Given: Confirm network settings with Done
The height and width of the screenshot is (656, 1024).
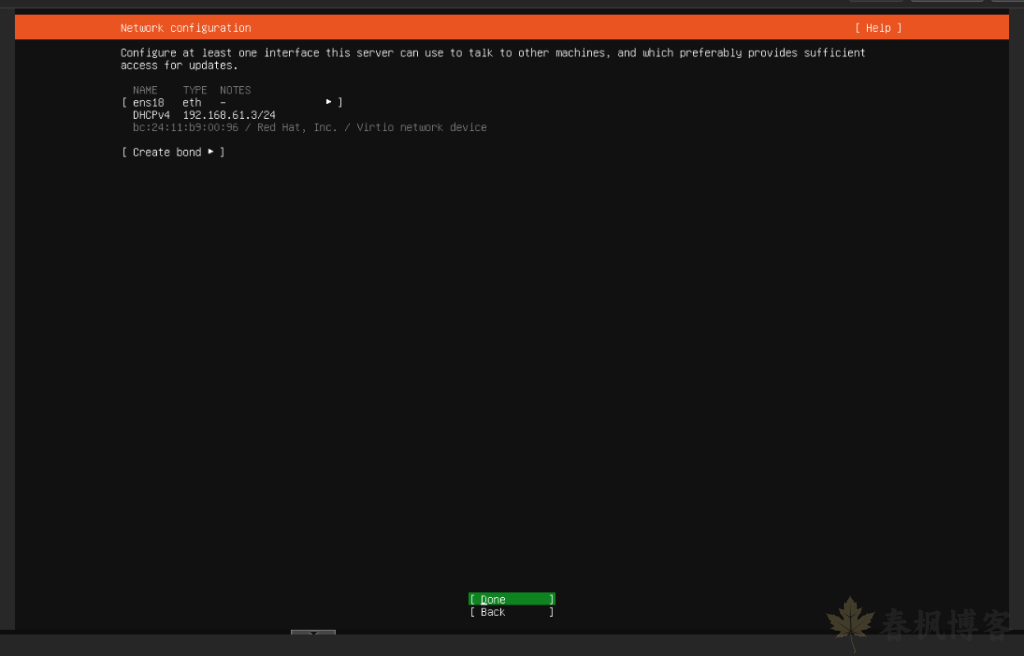Looking at the screenshot, I should click(x=511, y=599).
